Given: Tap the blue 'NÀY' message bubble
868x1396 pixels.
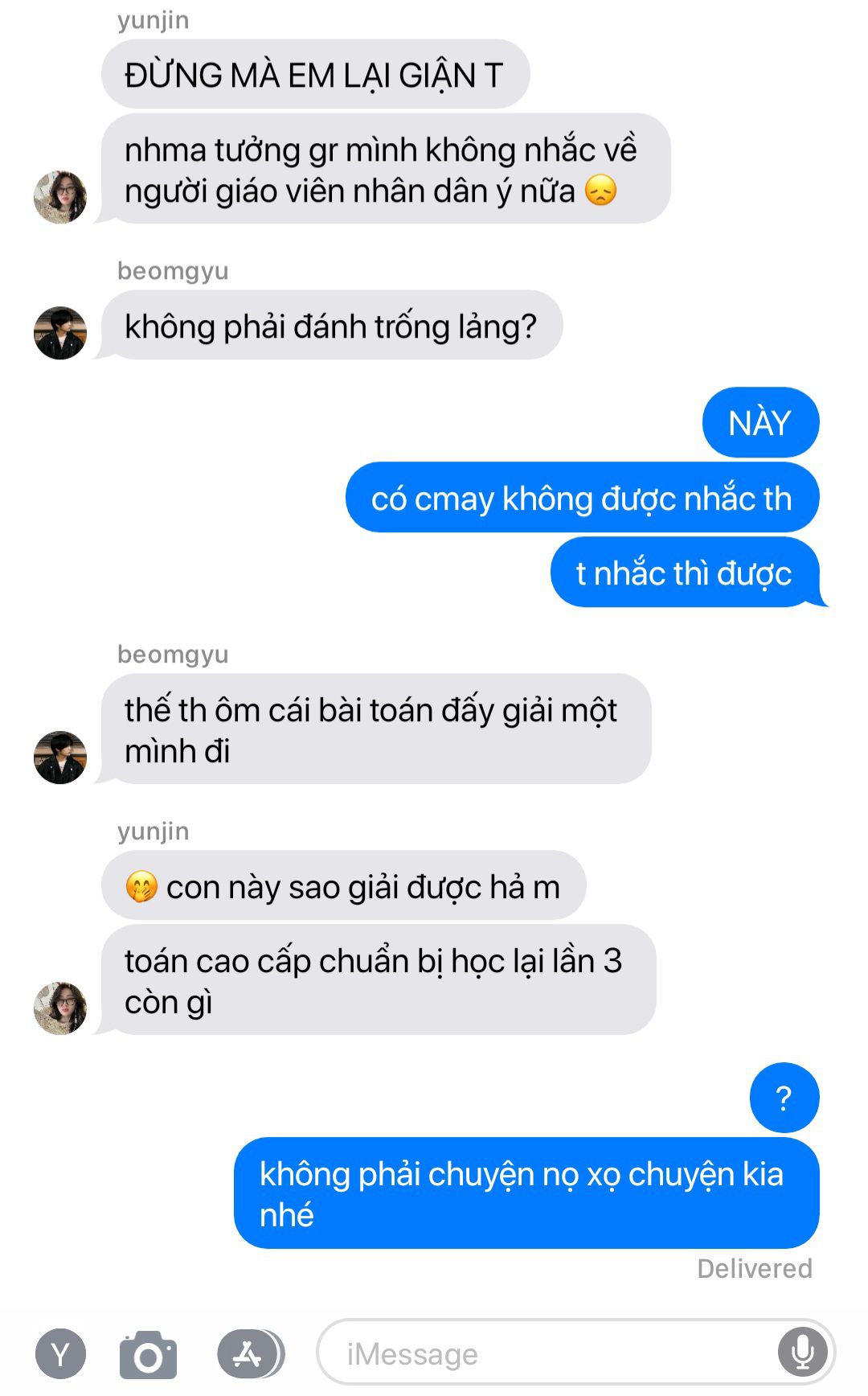Looking at the screenshot, I should pyautogui.click(x=760, y=423).
